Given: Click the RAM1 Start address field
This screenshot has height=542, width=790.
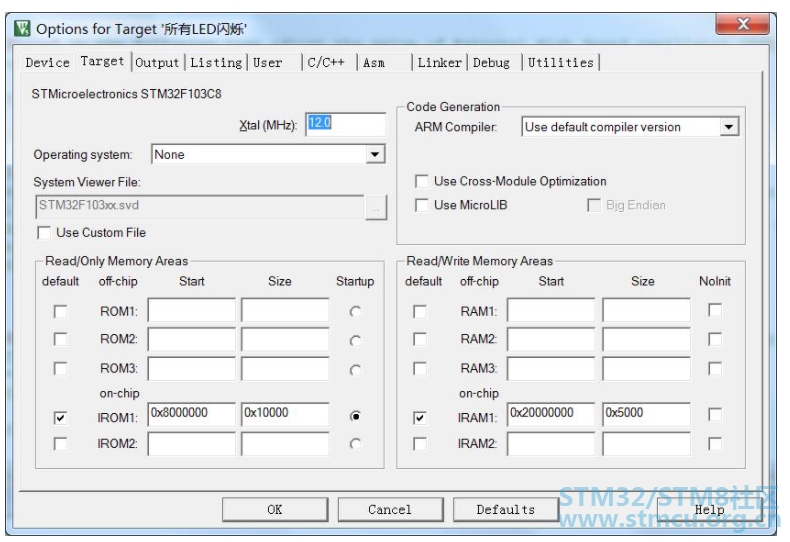Looking at the screenshot, I should tap(551, 310).
